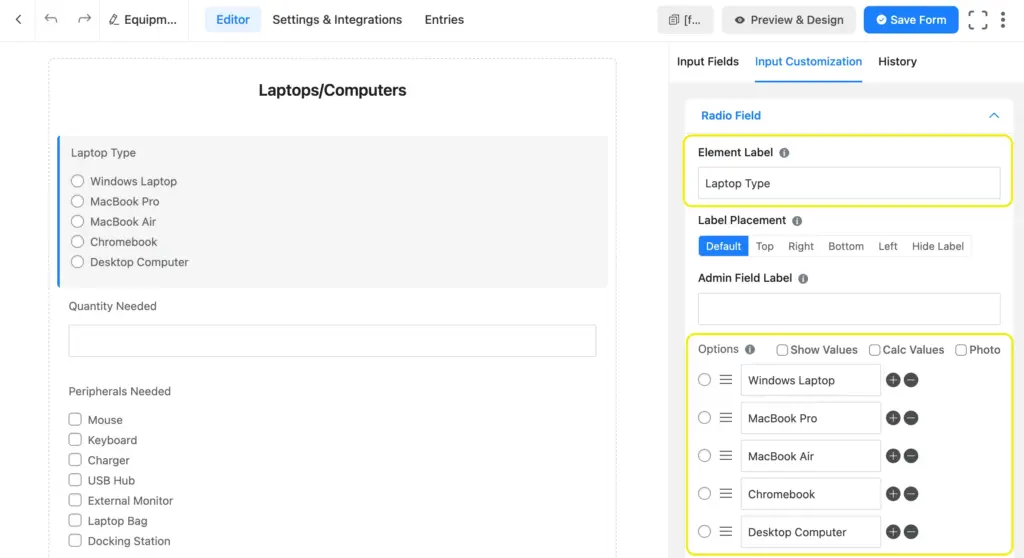Viewport: 1024px width, 558px height.
Task: Check the Docking Station peripheral box
Action: coord(75,541)
